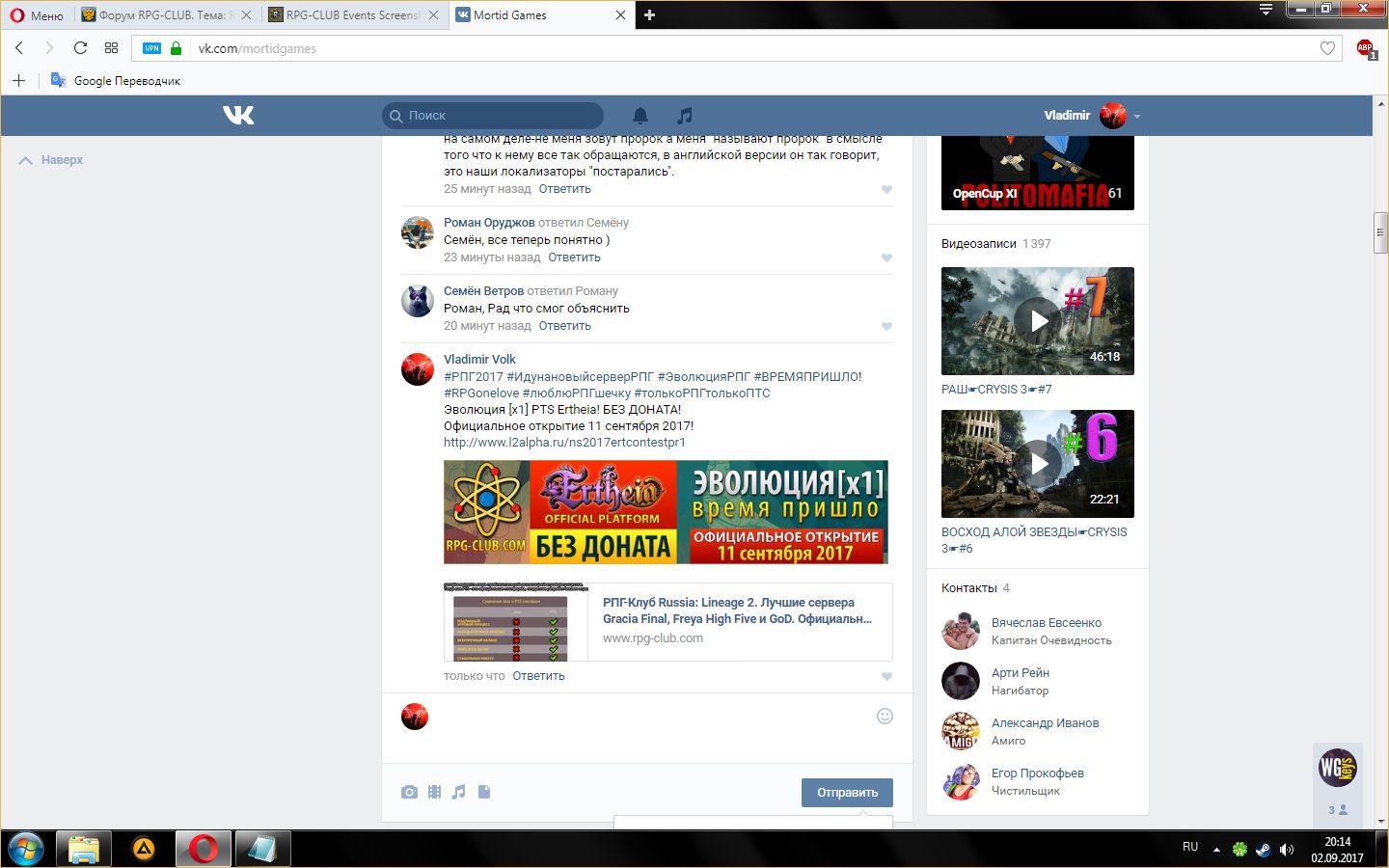The height and width of the screenshot is (868, 1389).
Task: Close the Mortid Games tab
Action: pyautogui.click(x=620, y=15)
